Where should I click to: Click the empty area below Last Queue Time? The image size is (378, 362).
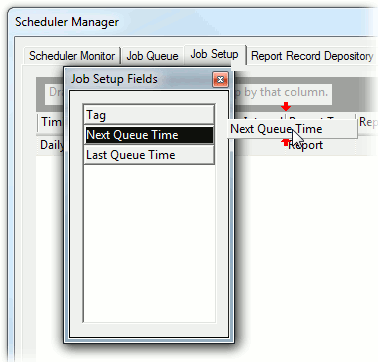(149, 243)
